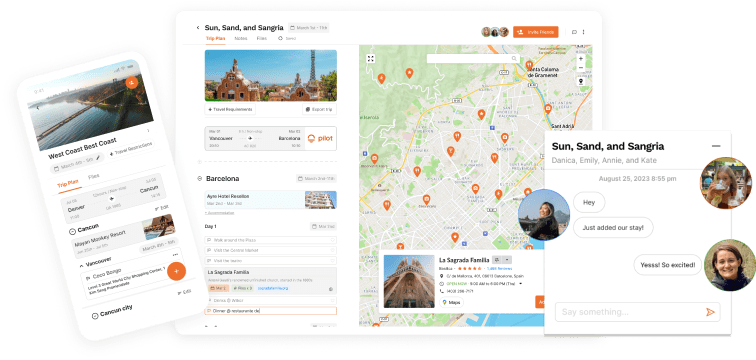
Task: Open the Ayre Hotel Rosellon accommodation card
Action: (x=271, y=200)
